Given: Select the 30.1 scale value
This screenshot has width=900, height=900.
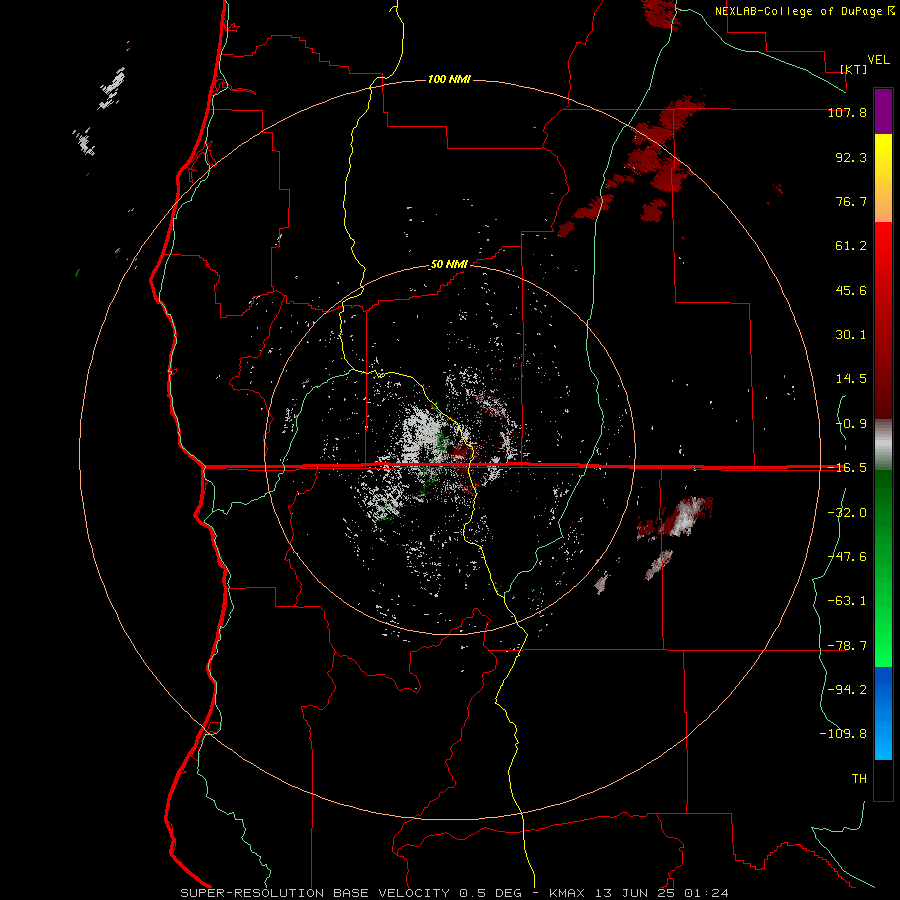Looking at the screenshot, I should click(x=851, y=335).
